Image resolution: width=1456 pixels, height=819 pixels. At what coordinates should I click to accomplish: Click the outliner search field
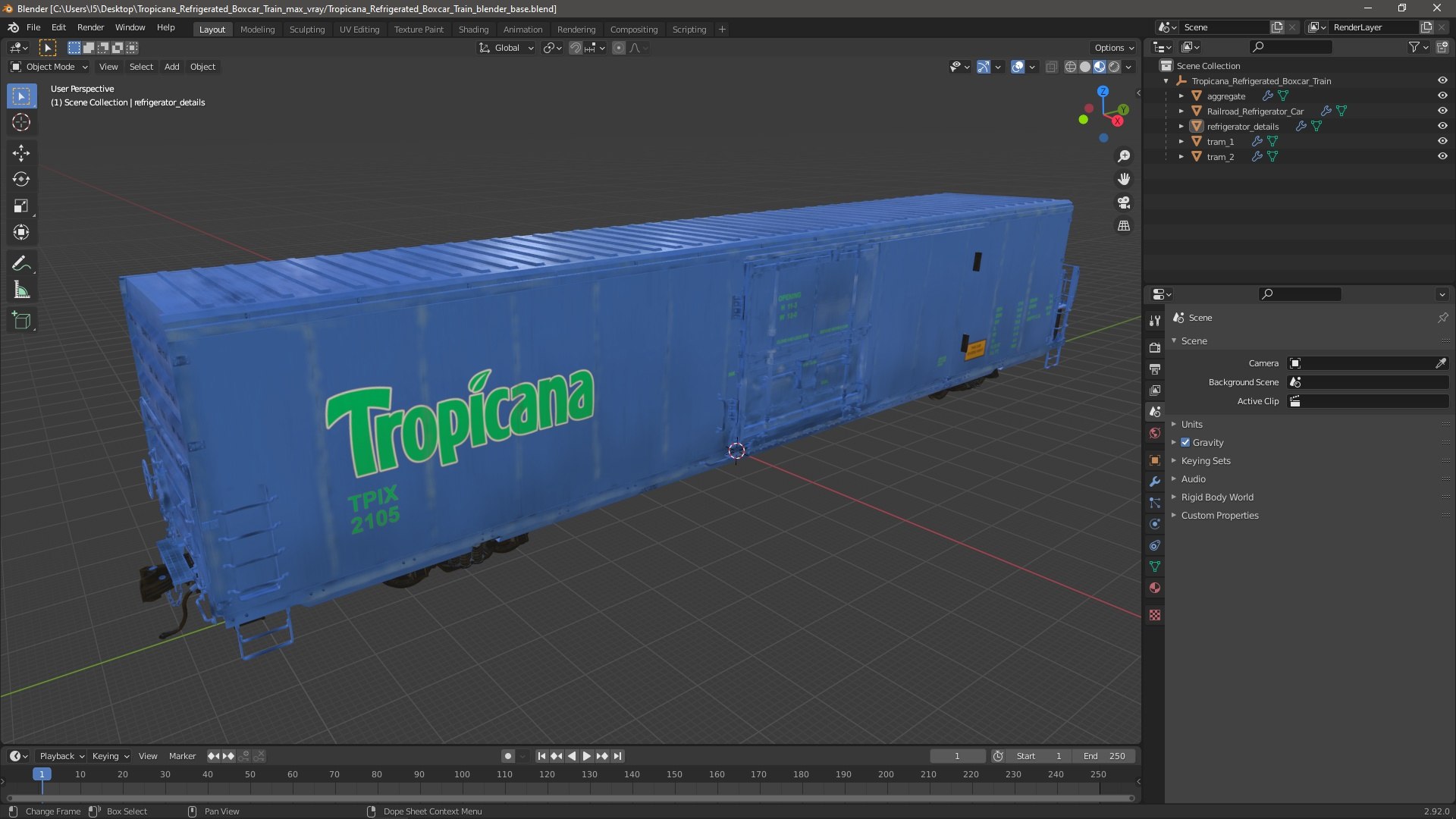[x=1291, y=47]
